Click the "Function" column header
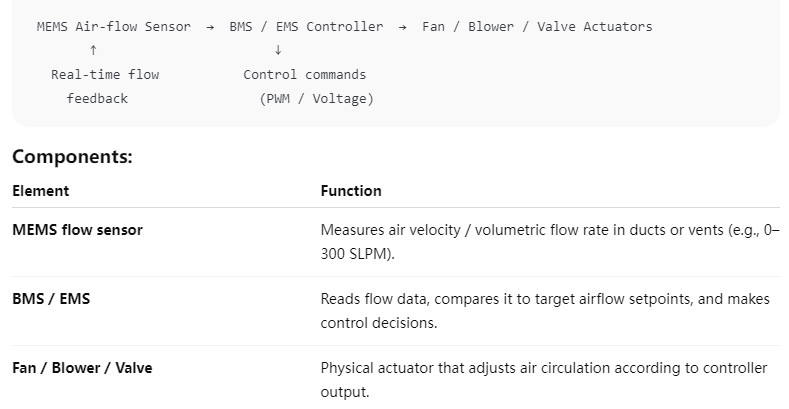The image size is (789, 409). click(351, 191)
